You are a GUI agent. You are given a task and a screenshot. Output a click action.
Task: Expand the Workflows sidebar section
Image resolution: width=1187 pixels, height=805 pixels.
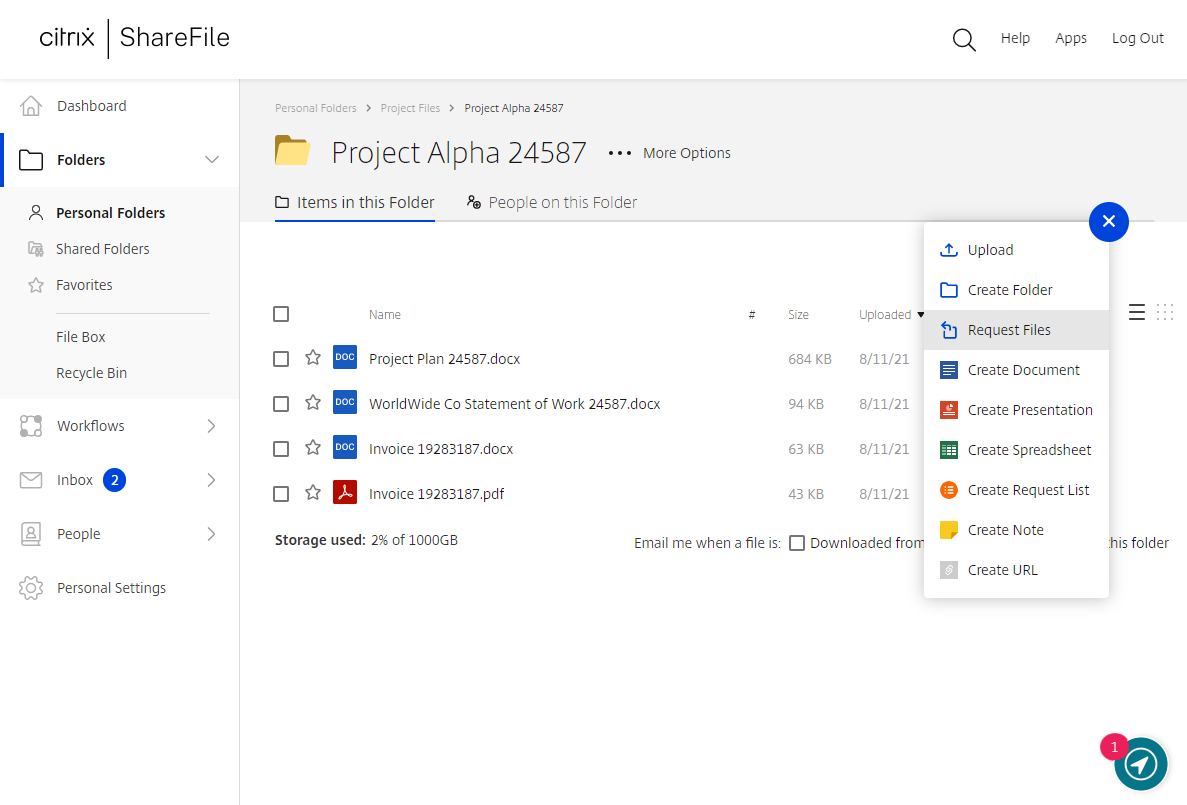click(211, 426)
